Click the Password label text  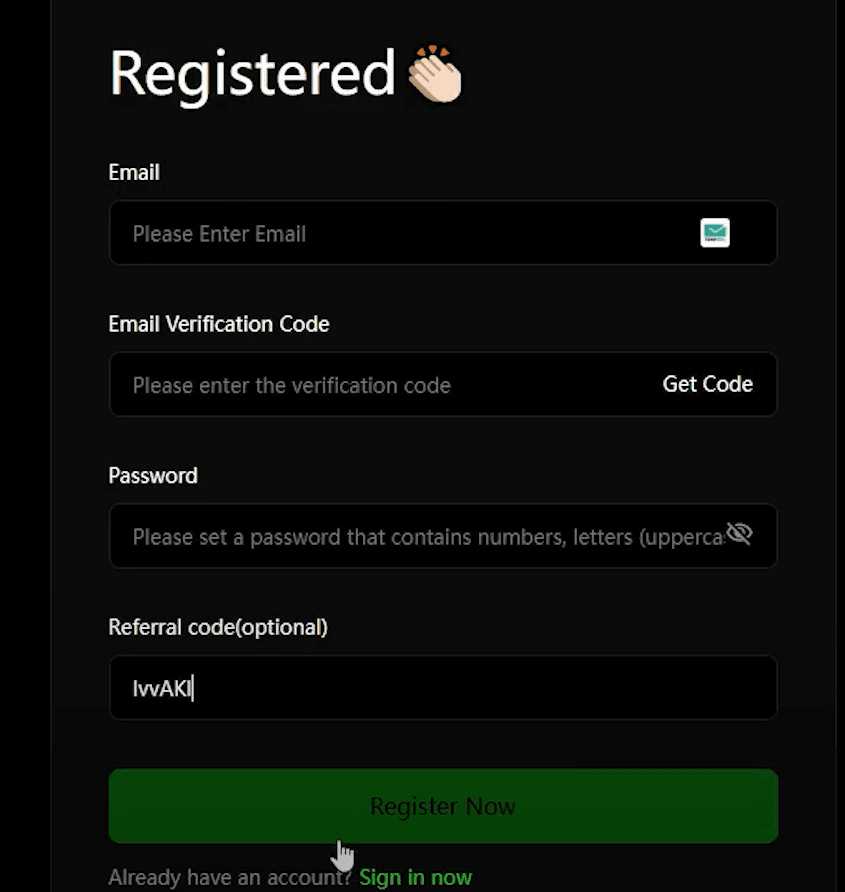point(153,476)
